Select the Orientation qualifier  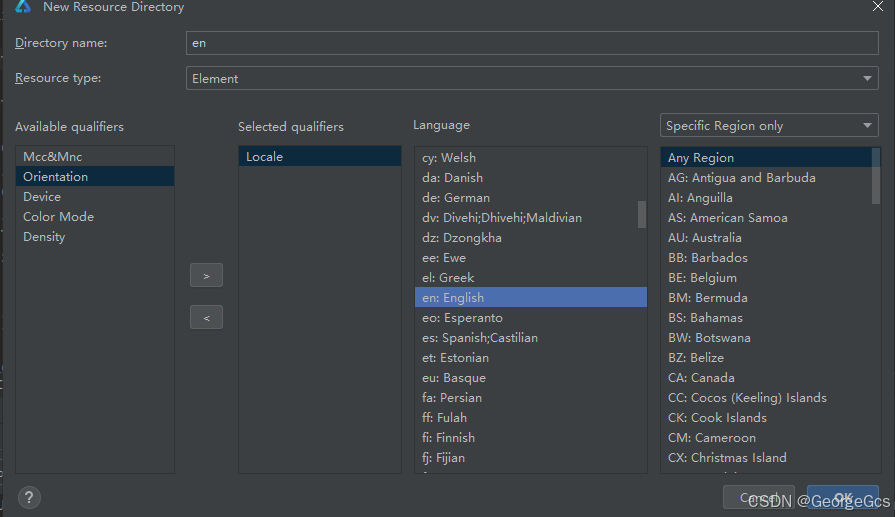coord(56,177)
